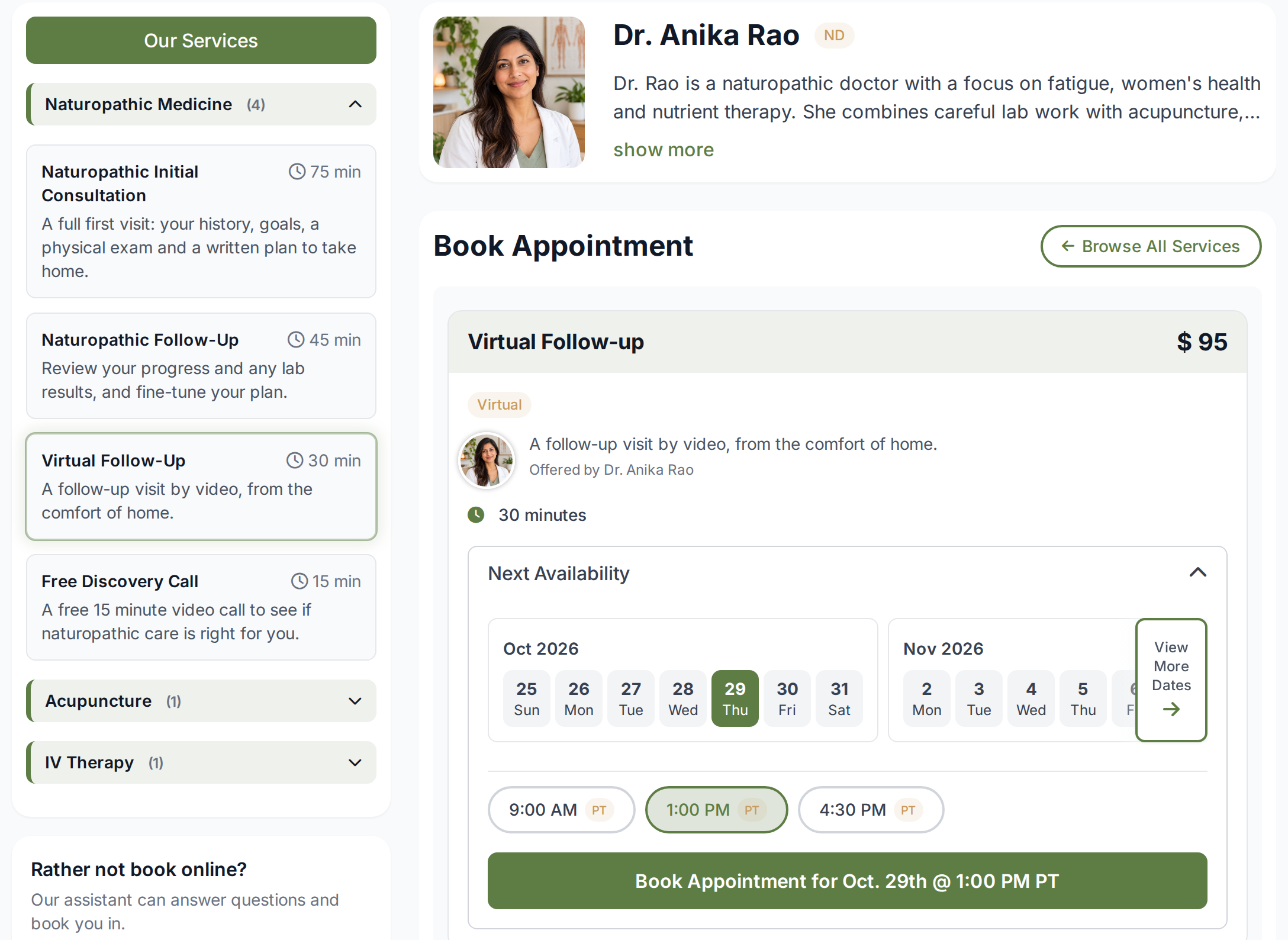Choose the 9:00 AM PT time slot
The height and width of the screenshot is (940, 1288).
point(561,810)
